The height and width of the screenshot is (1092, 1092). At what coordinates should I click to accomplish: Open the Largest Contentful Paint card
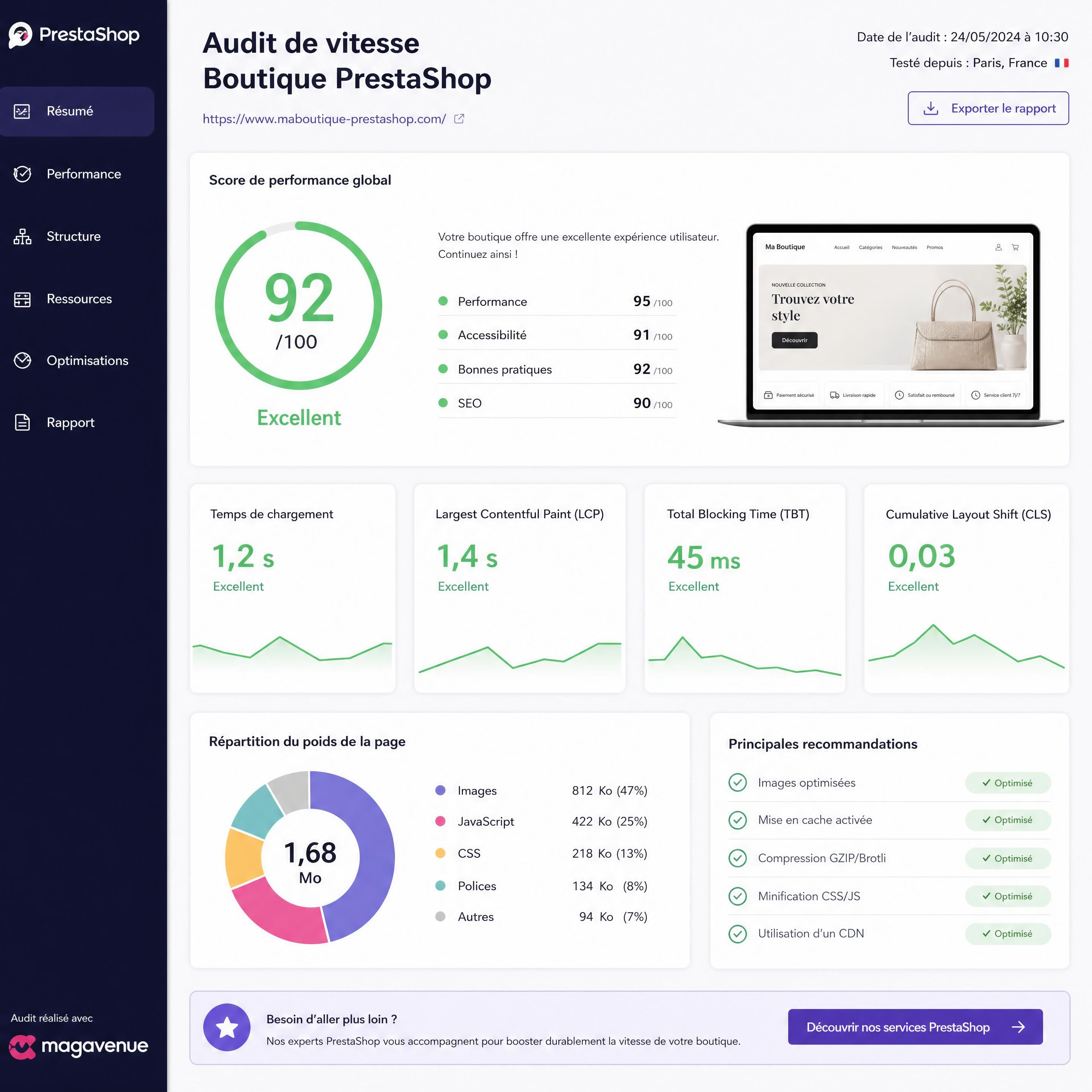[519, 588]
